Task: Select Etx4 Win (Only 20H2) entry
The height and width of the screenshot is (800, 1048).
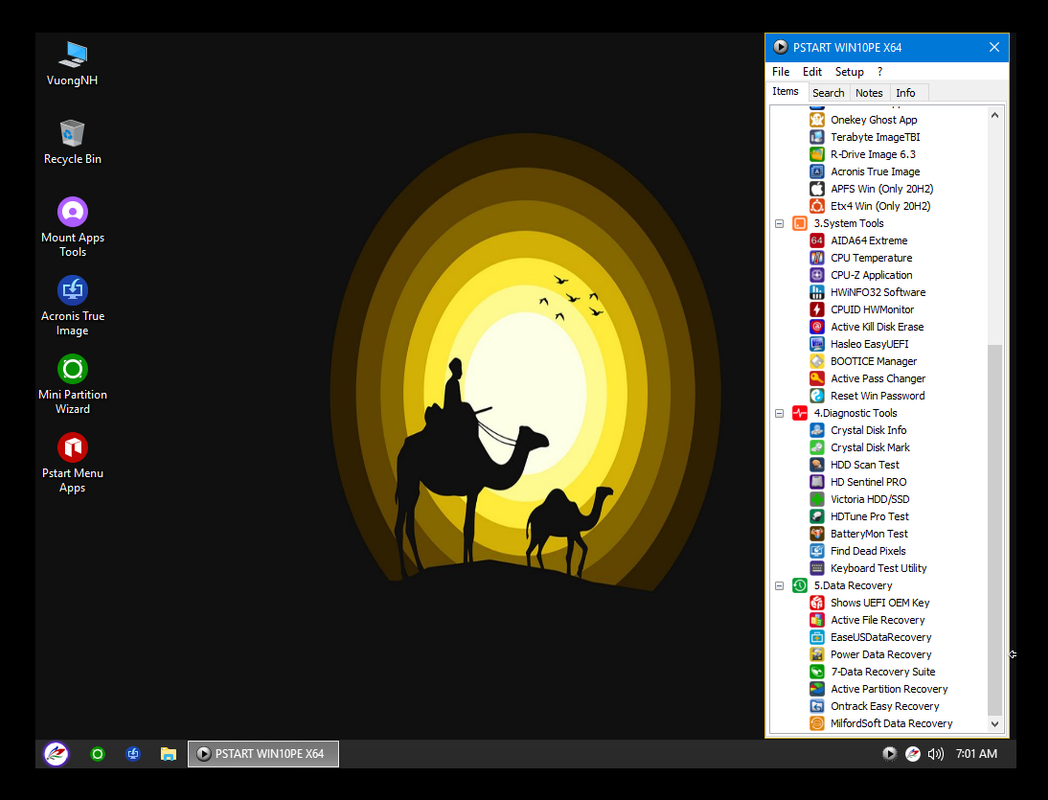Action: [880, 206]
